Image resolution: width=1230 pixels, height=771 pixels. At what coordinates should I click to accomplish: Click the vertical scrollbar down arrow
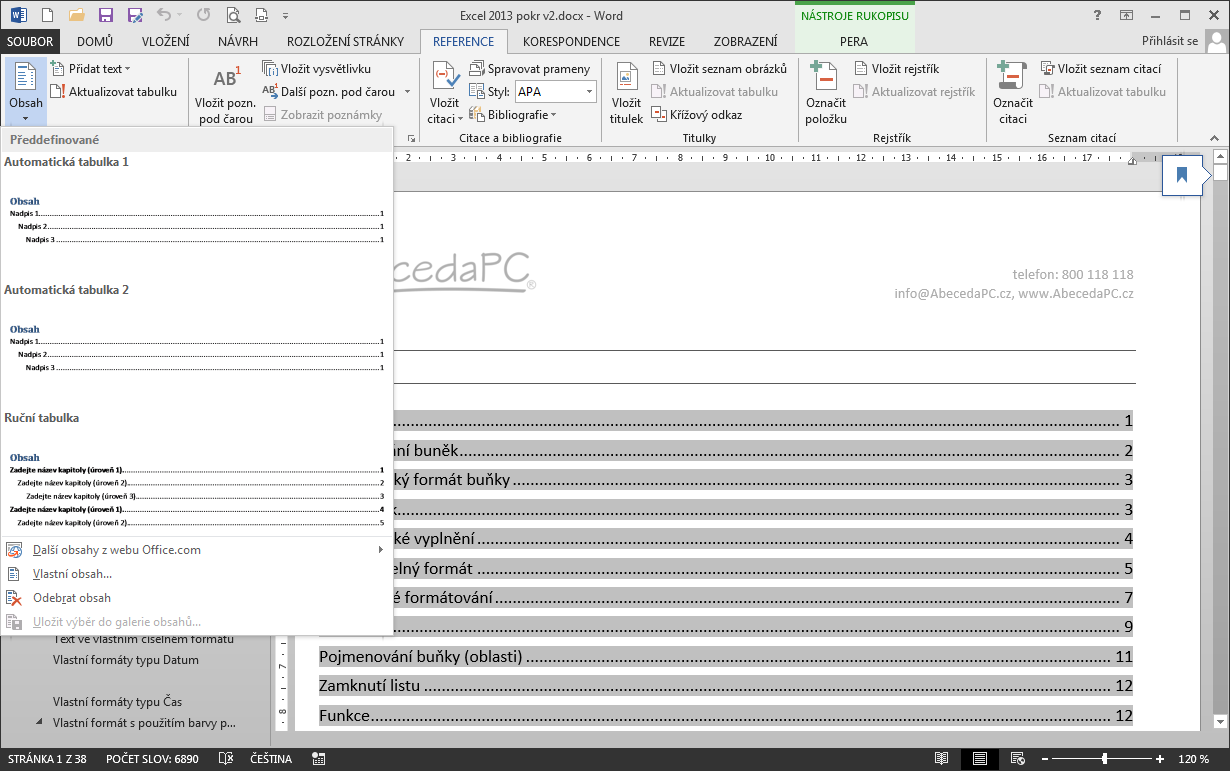click(1220, 721)
